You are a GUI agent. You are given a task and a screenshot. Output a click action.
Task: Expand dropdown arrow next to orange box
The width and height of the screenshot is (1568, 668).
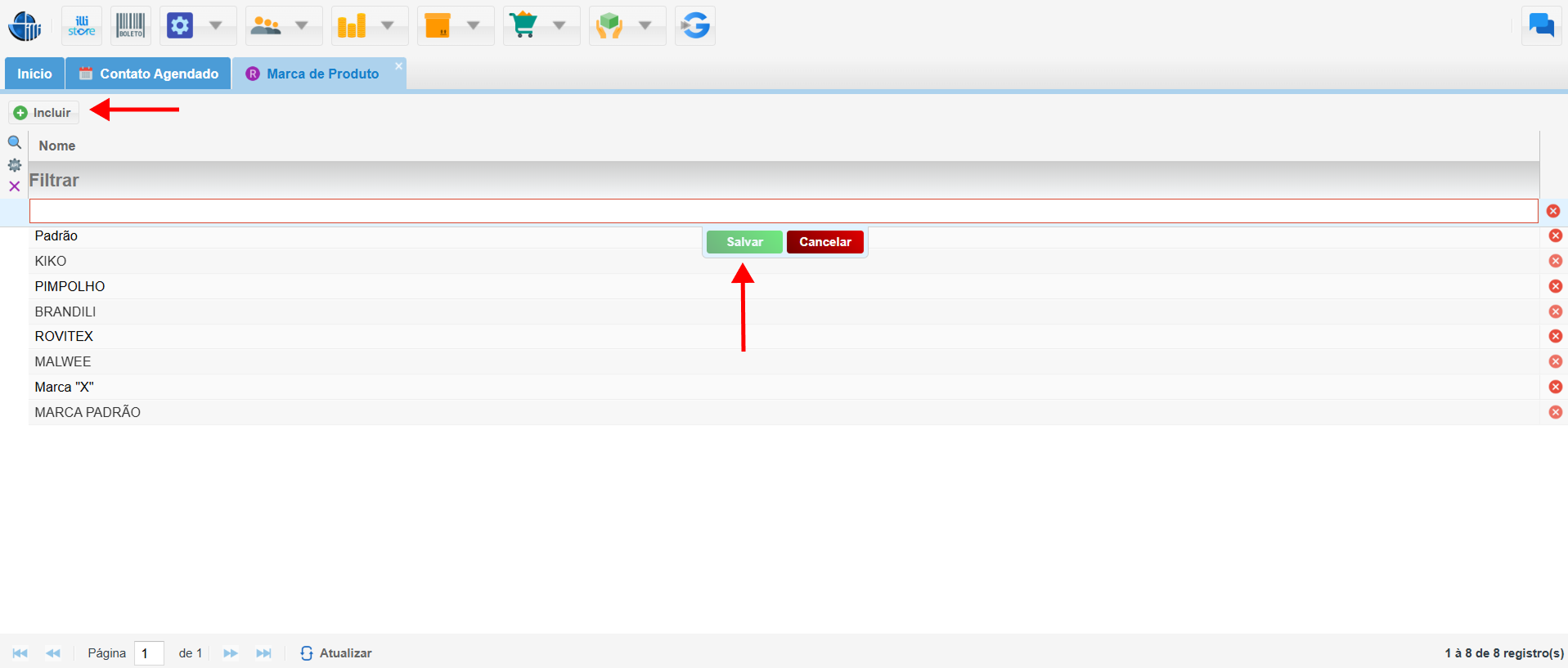[x=474, y=26]
